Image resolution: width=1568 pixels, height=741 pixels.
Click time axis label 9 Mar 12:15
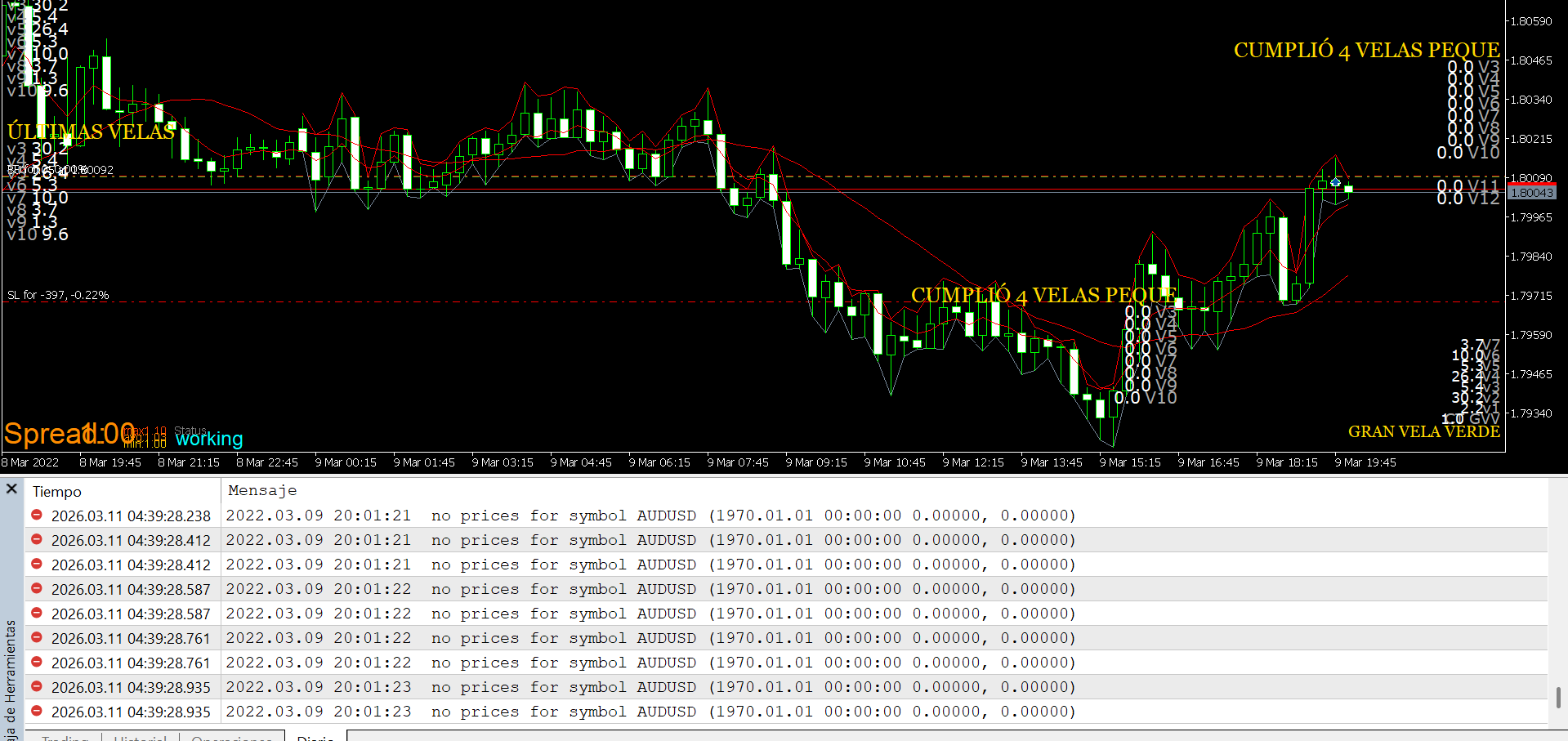click(973, 462)
